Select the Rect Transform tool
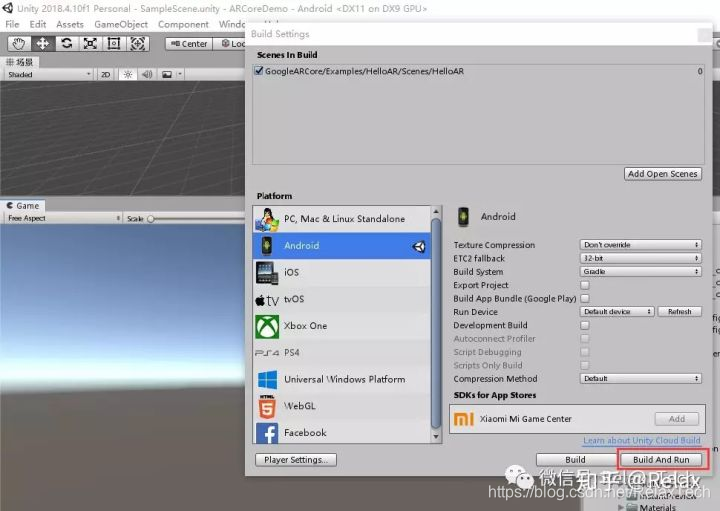The height and width of the screenshot is (511, 720). point(114,44)
